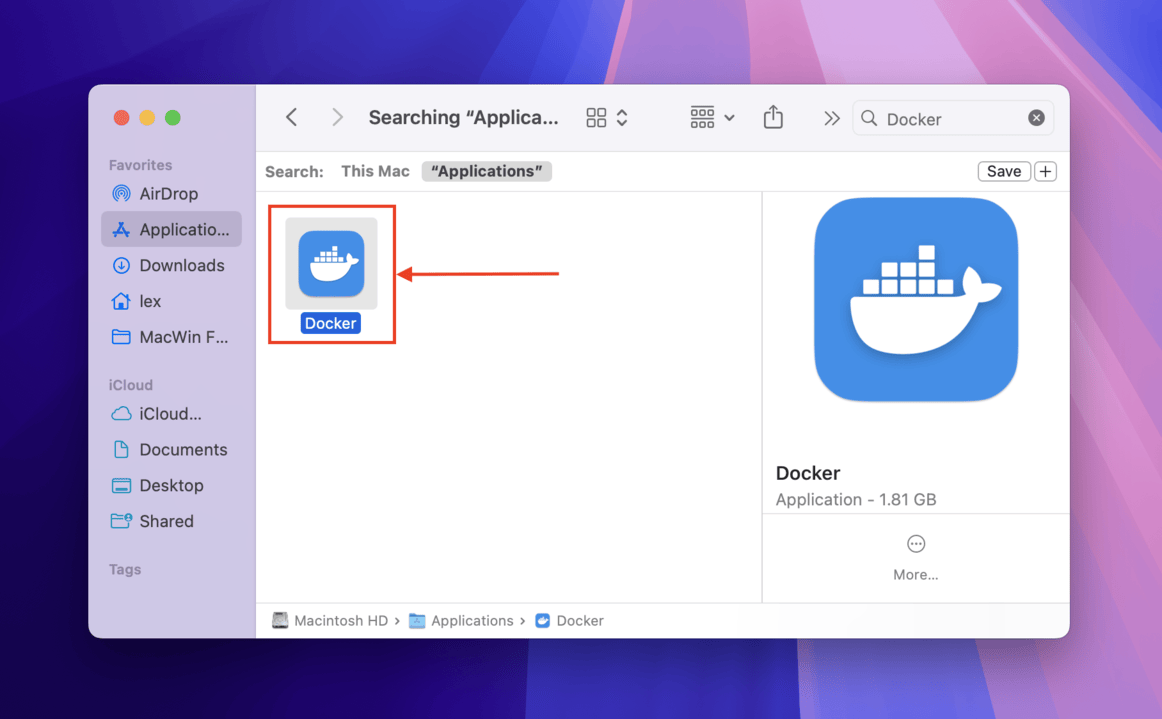The width and height of the screenshot is (1162, 719).
Task: Clear the Docker search text
Action: (1036, 118)
